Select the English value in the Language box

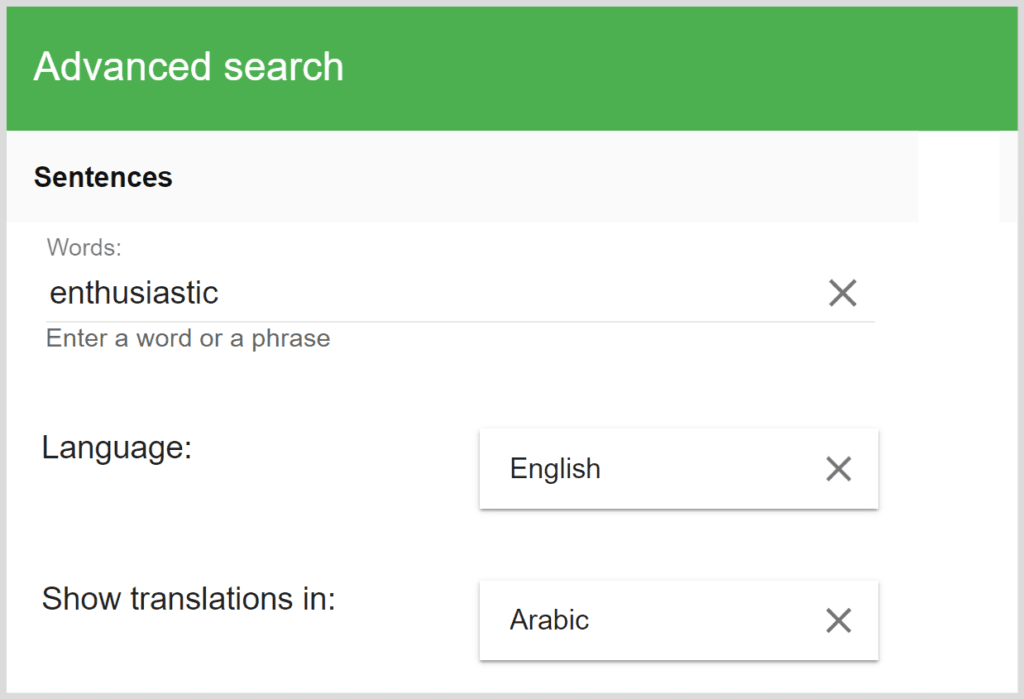pos(556,468)
